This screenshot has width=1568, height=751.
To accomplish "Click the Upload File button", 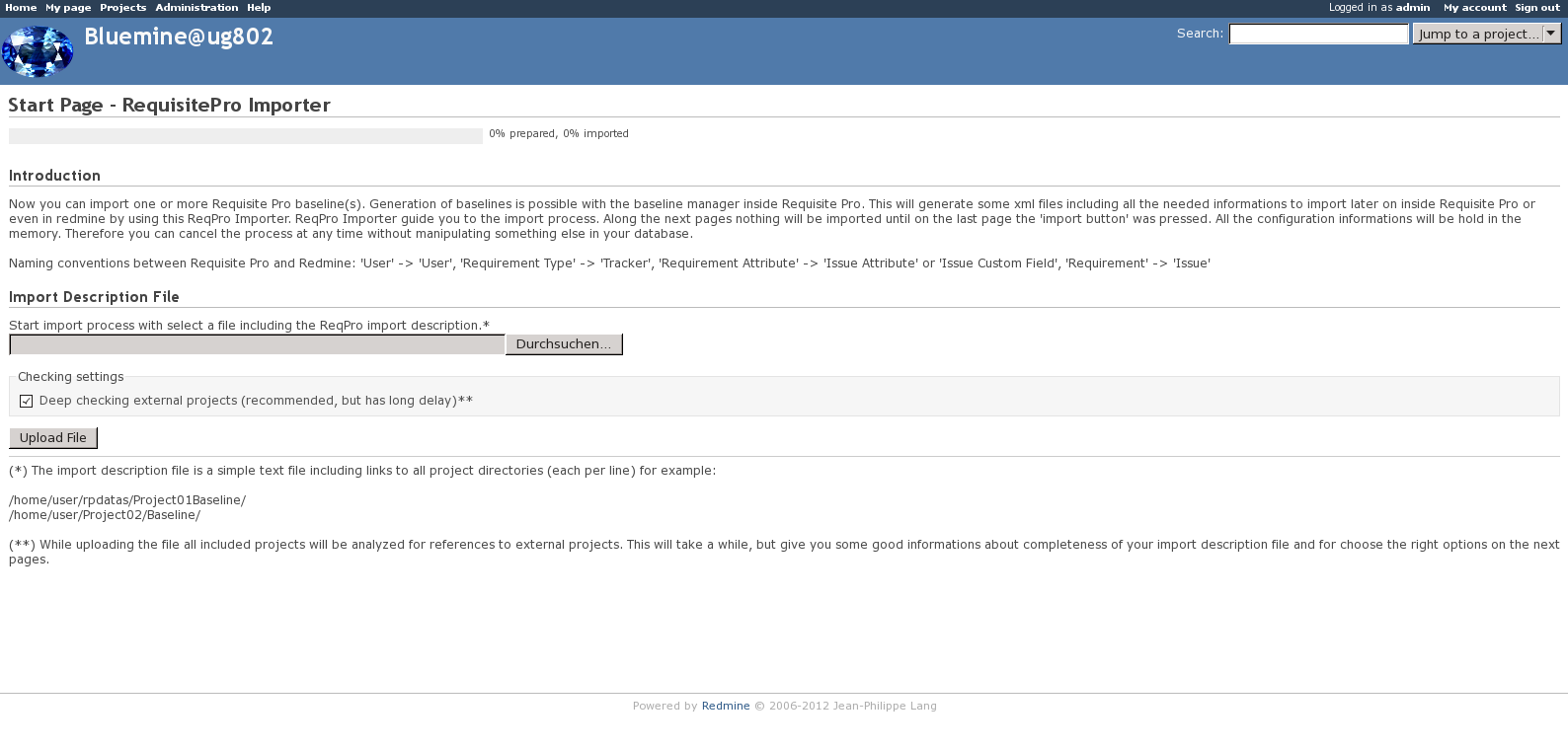I will point(53,438).
